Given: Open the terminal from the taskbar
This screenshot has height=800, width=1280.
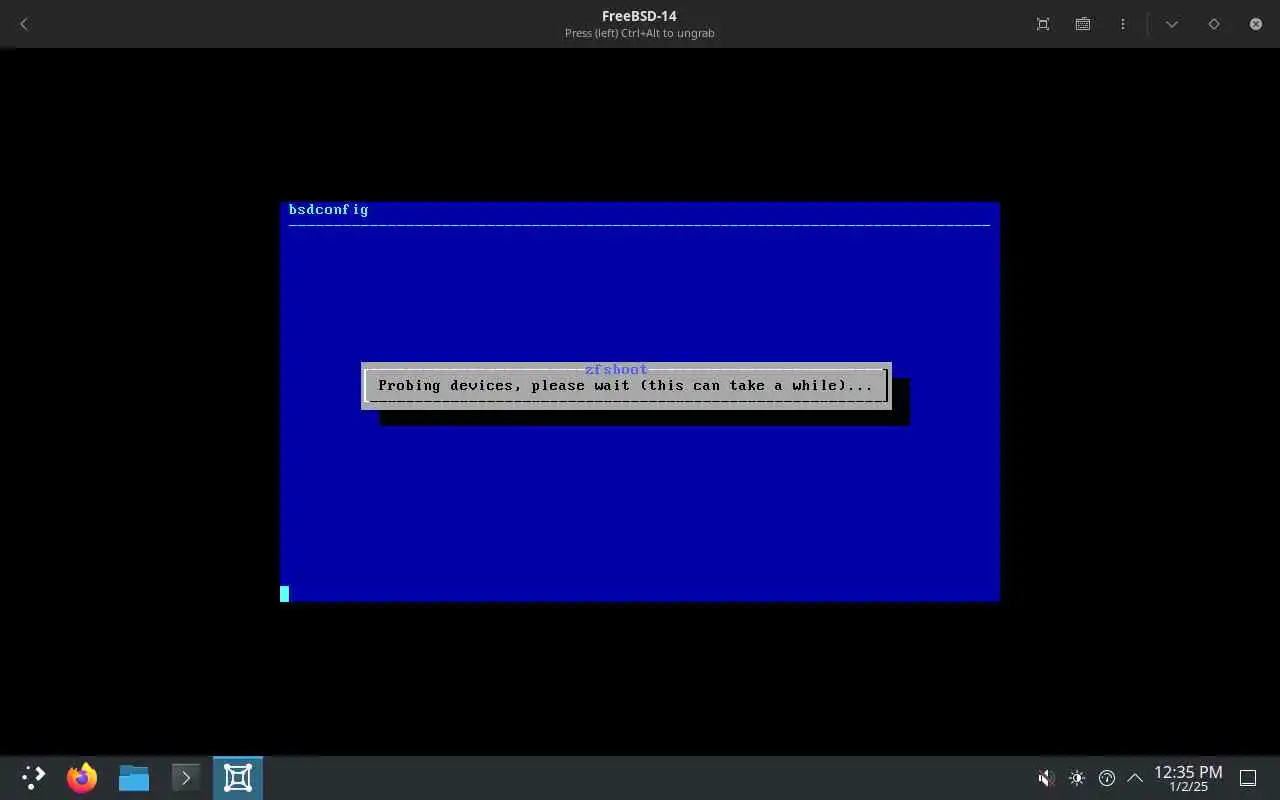Looking at the screenshot, I should (186, 778).
